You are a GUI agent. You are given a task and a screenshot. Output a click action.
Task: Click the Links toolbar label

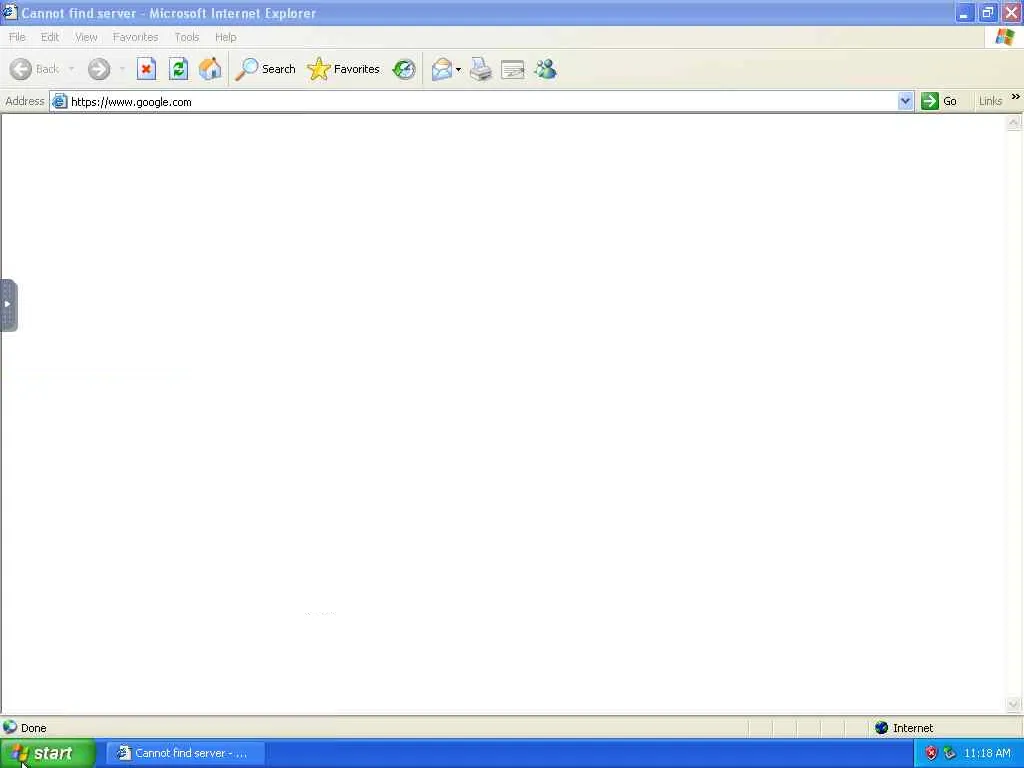pos(990,101)
